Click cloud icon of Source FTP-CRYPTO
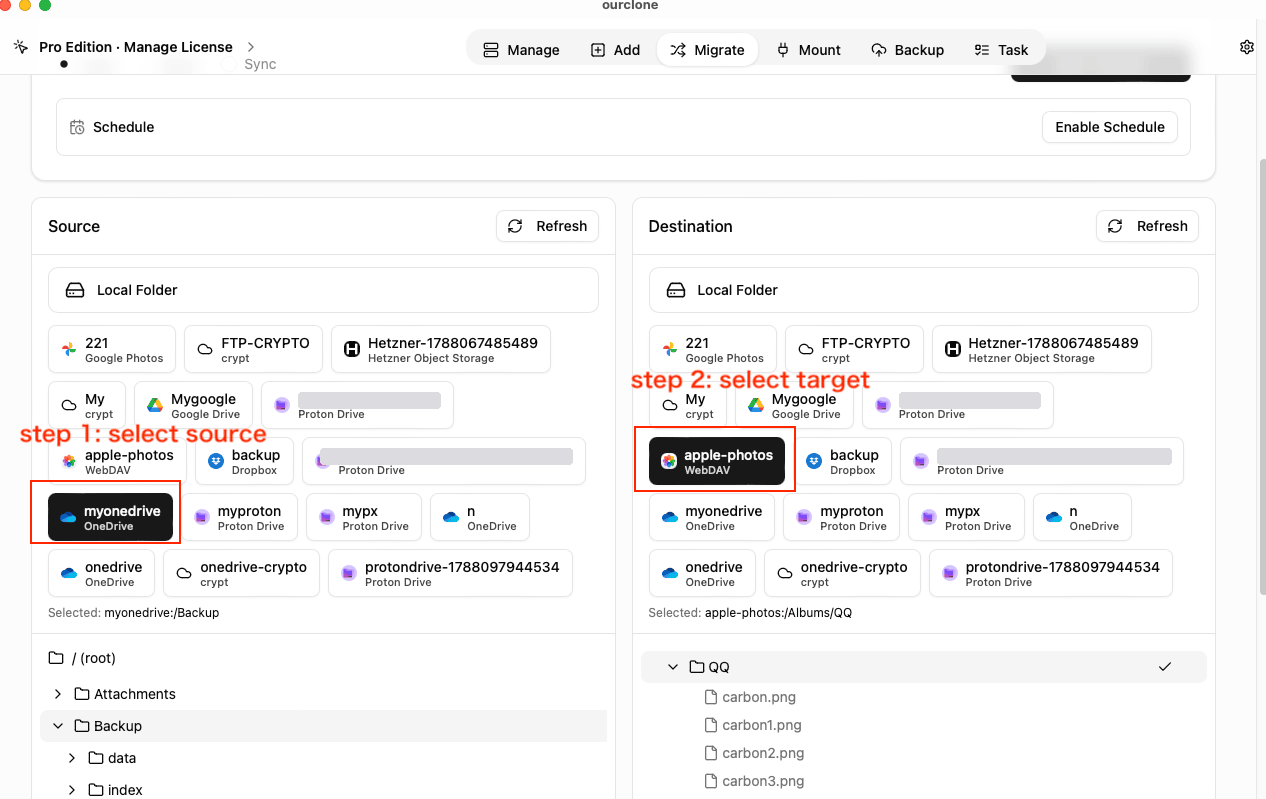The height and width of the screenshot is (799, 1266). click(205, 349)
